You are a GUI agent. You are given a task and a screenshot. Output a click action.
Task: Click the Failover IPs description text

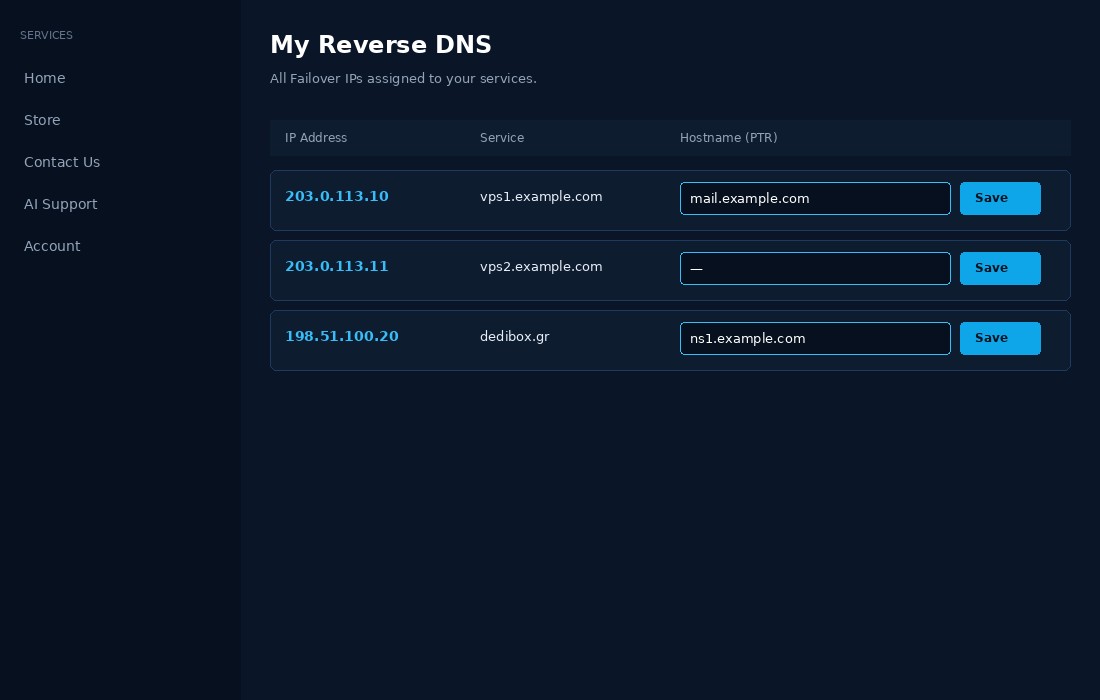[x=403, y=79]
